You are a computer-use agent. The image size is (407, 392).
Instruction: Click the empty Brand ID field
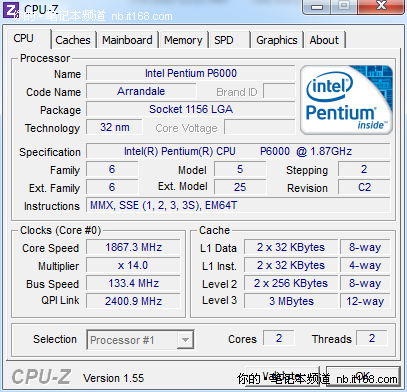pyautogui.click(x=279, y=91)
